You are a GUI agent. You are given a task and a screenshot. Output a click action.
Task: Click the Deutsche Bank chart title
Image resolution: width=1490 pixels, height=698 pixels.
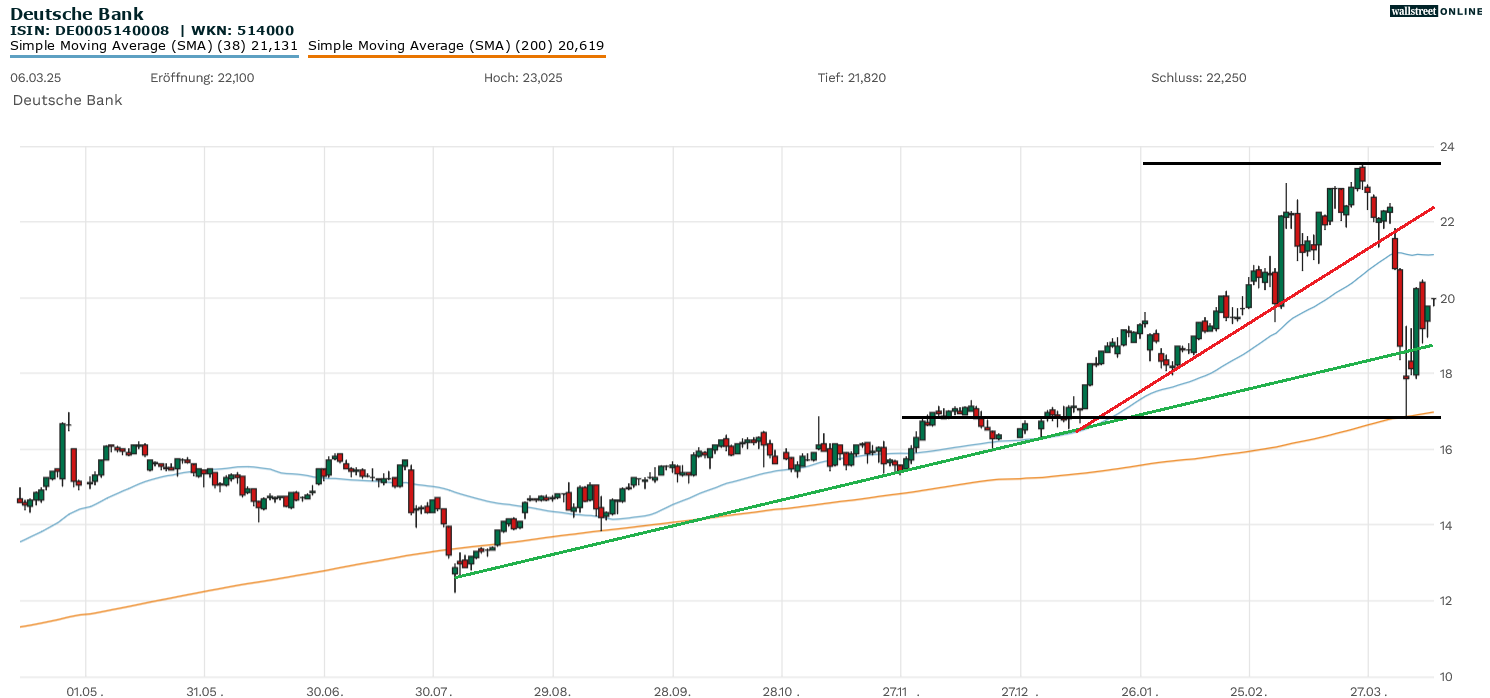[77, 14]
